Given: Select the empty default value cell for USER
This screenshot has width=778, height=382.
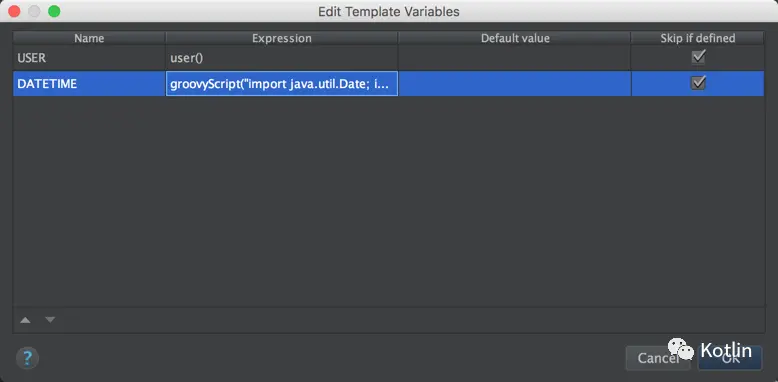Looking at the screenshot, I should click(x=515, y=58).
